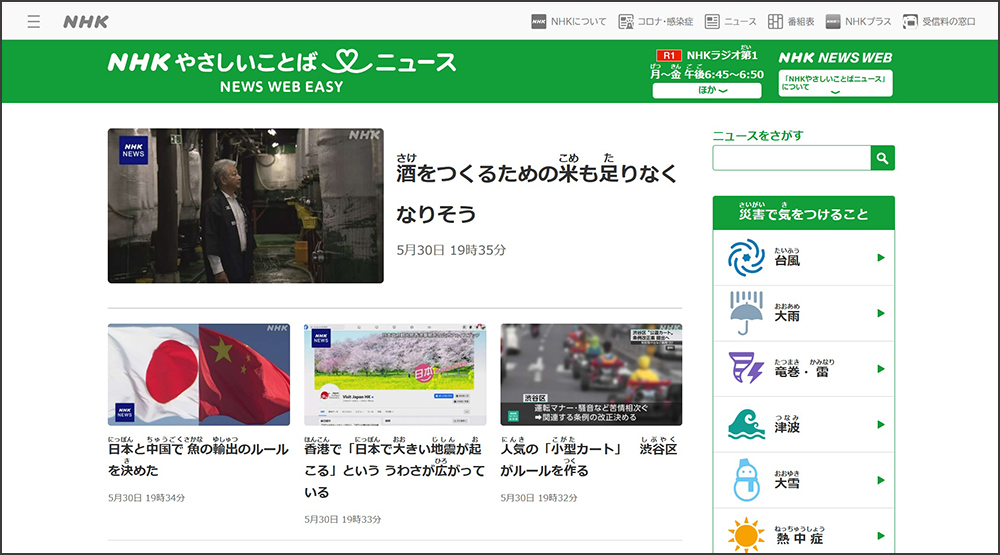
Task: Expand the 大雨 row arrow
Action: pos(881,313)
